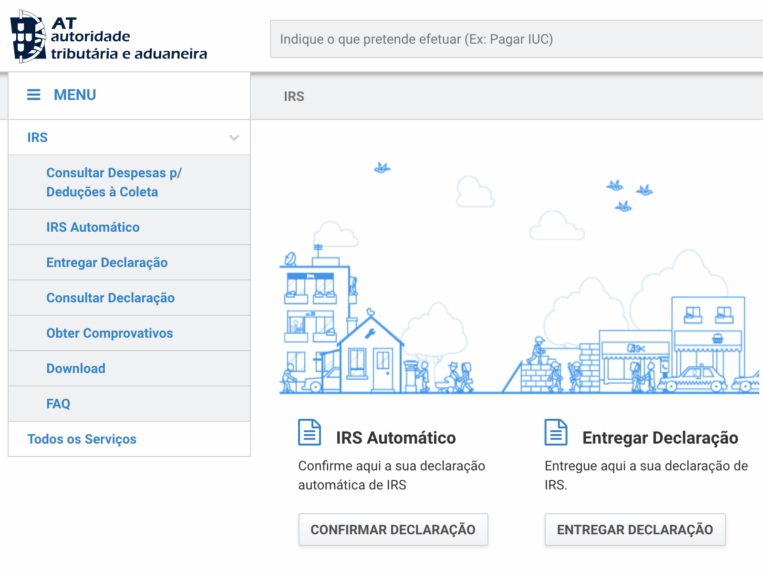This screenshot has height=576, width=763.
Task: Open the FAQ menu entry
Action: [58, 404]
